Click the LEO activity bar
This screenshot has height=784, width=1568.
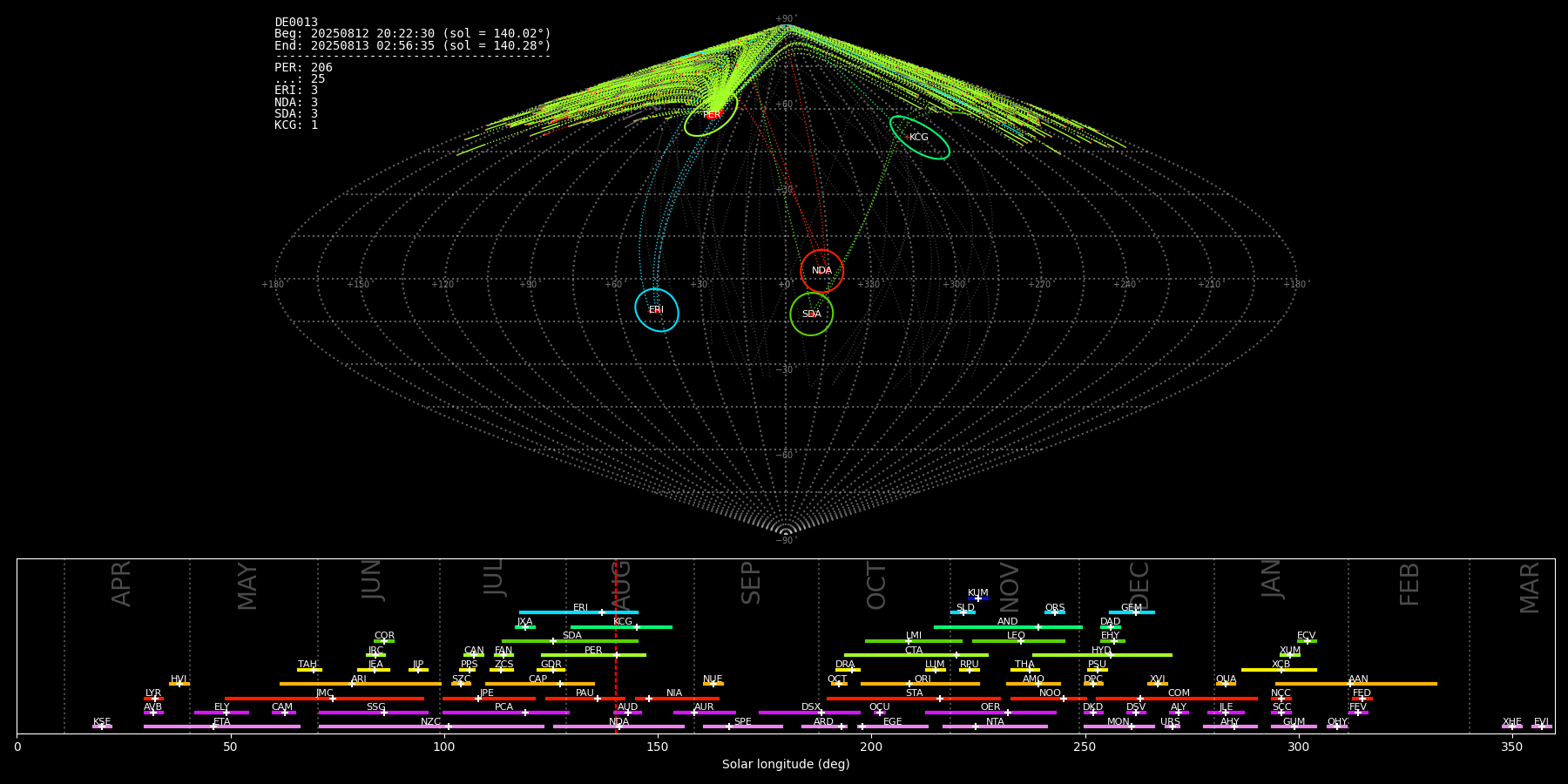pos(1018,641)
